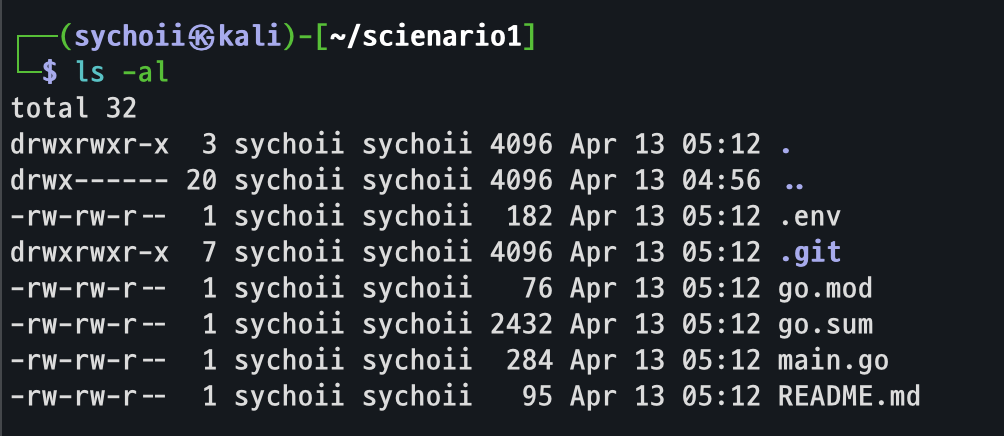This screenshot has width=1004, height=436.
Task: Click the total 32 line
Action: tap(74, 108)
